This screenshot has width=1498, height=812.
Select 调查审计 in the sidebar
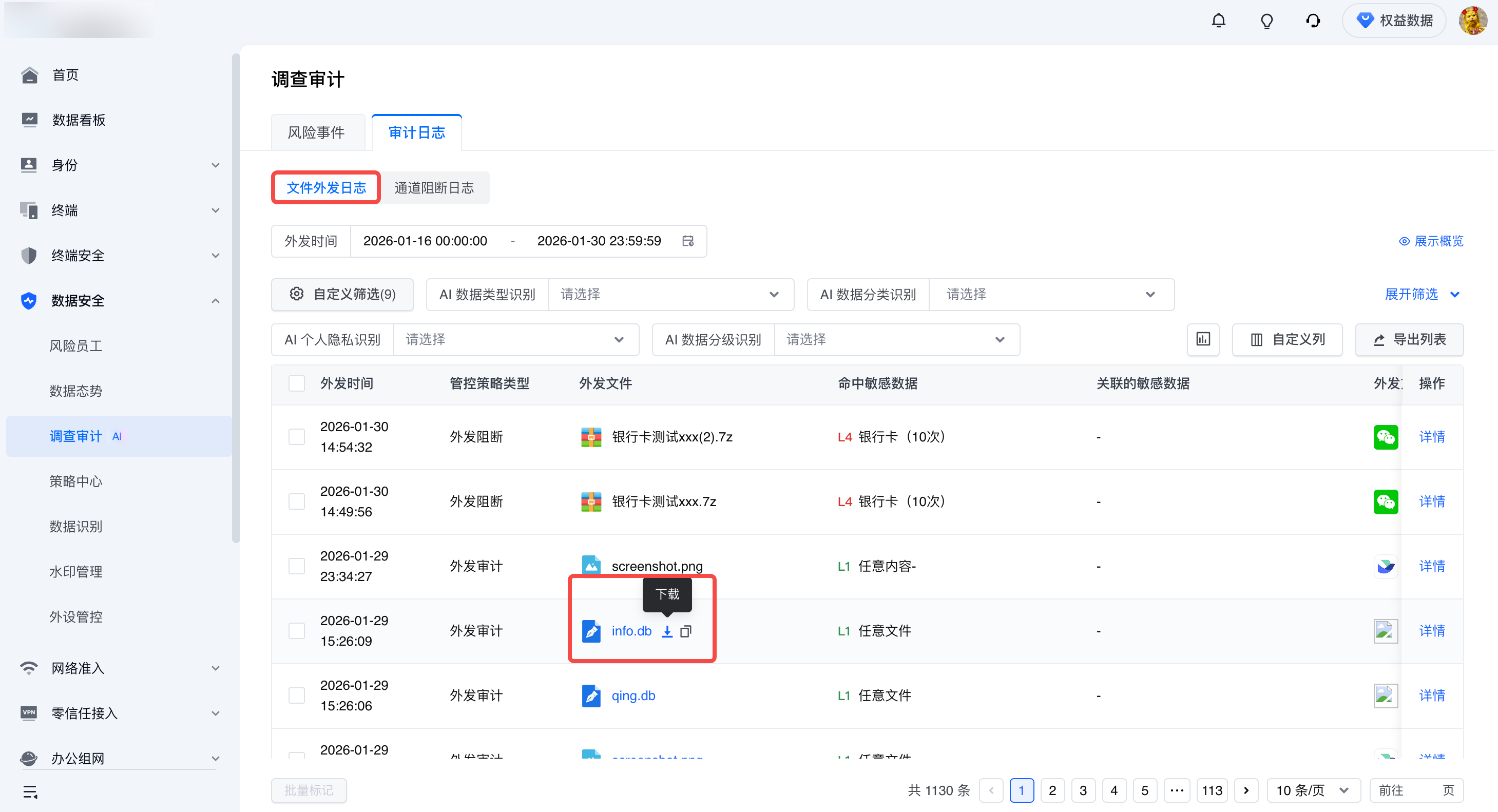click(x=119, y=436)
